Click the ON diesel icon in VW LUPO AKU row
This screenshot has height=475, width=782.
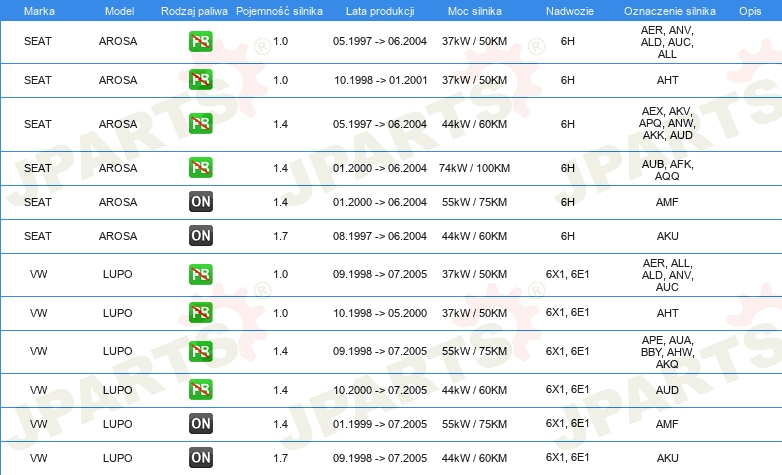point(201,458)
